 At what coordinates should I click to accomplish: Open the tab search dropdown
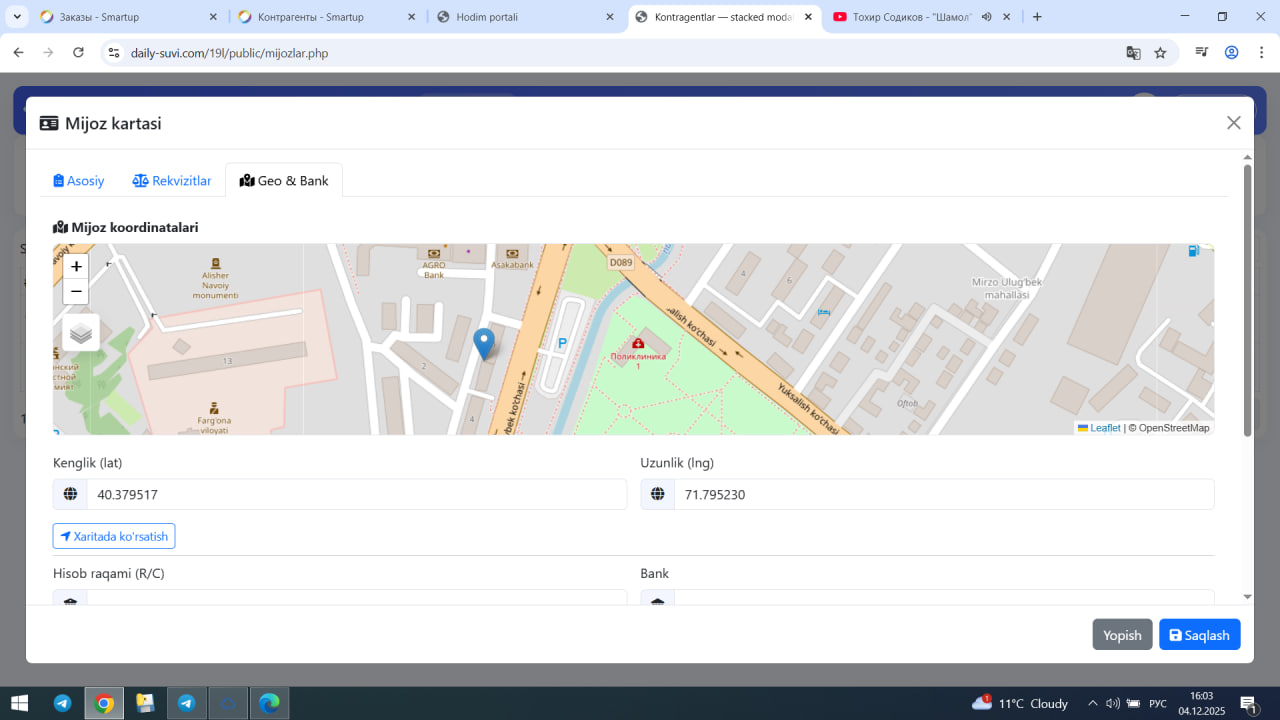[17, 17]
